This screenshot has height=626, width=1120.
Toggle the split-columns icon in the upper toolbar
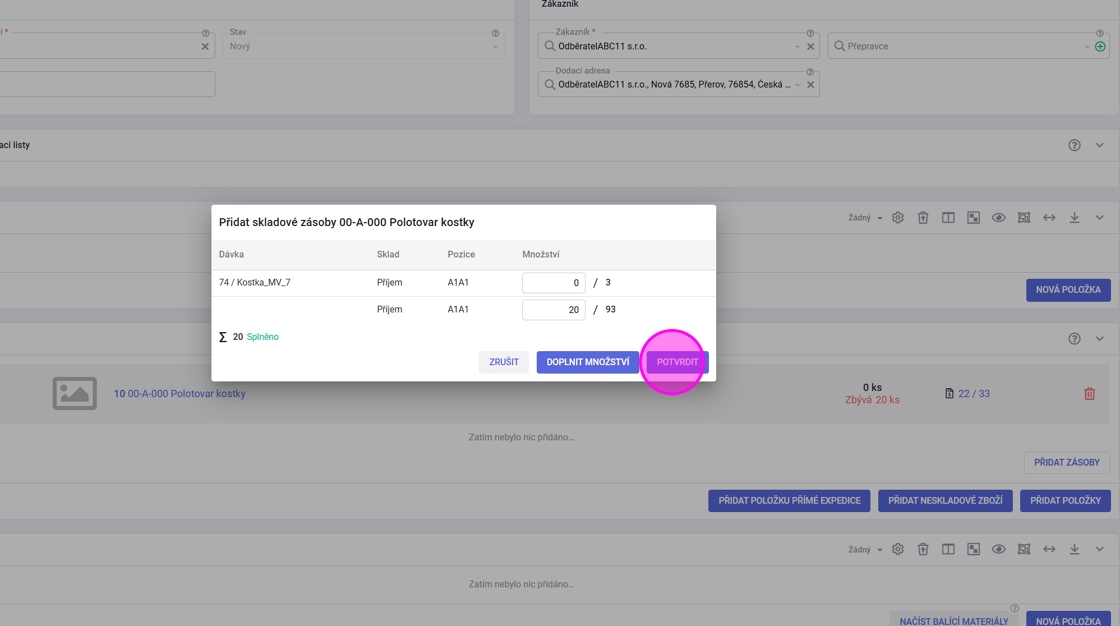[948, 218]
